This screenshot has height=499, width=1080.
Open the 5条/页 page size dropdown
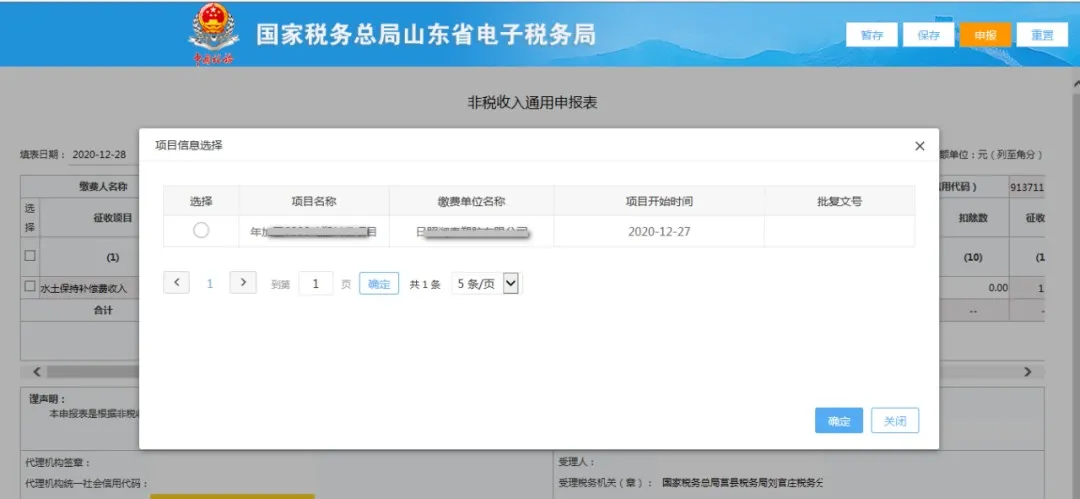(487, 284)
